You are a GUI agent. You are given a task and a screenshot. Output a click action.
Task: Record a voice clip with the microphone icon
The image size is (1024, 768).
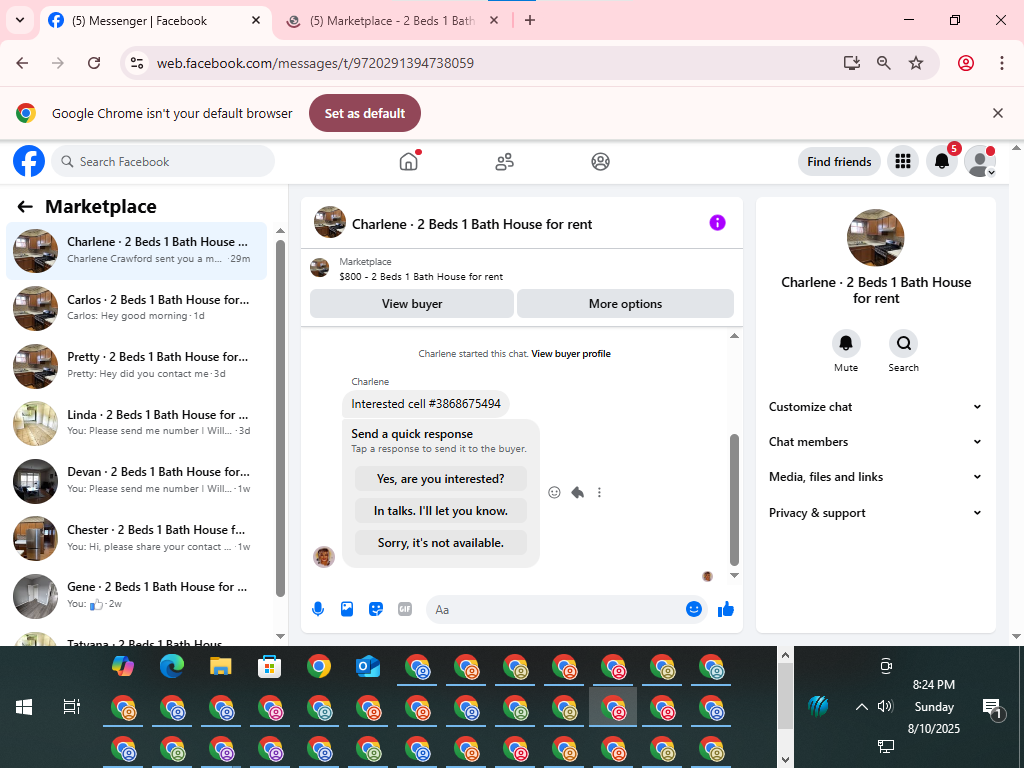point(318,609)
